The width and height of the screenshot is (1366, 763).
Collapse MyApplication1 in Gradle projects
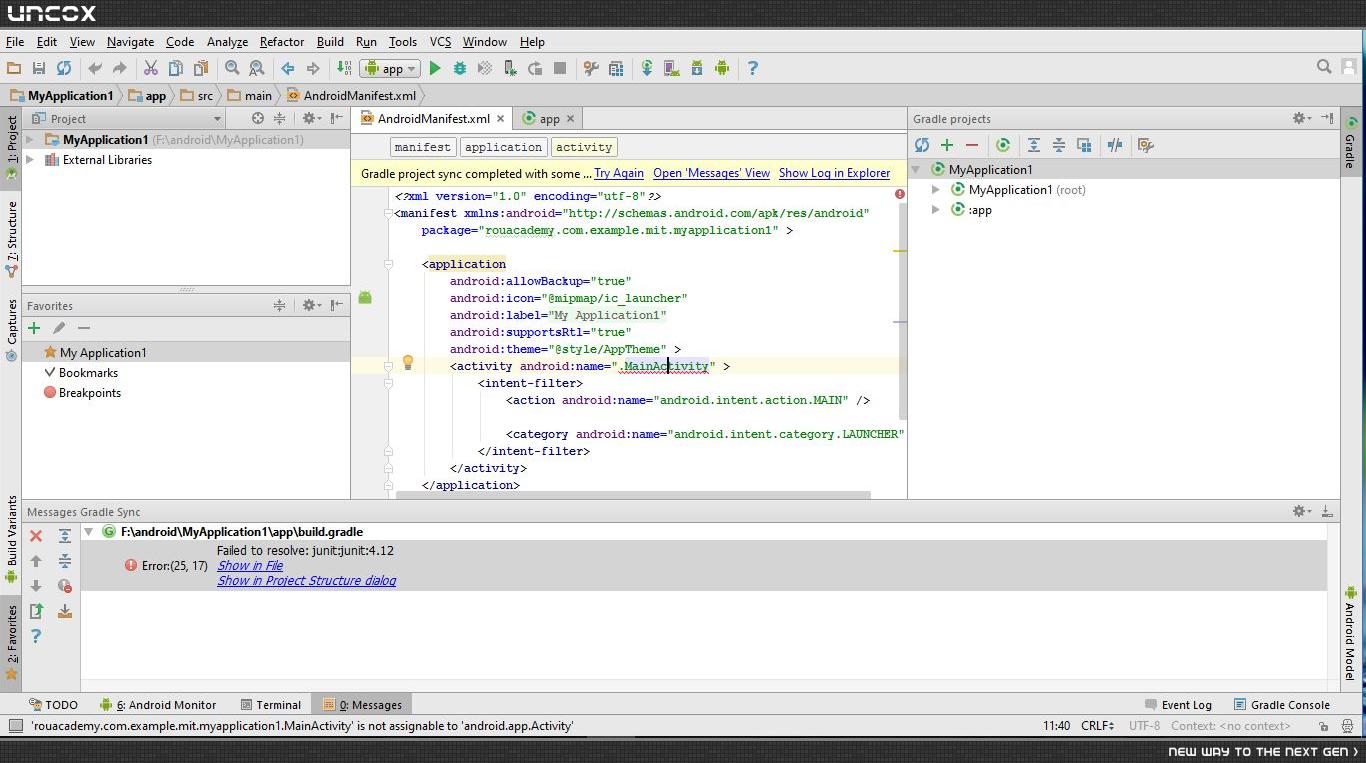tap(916, 170)
